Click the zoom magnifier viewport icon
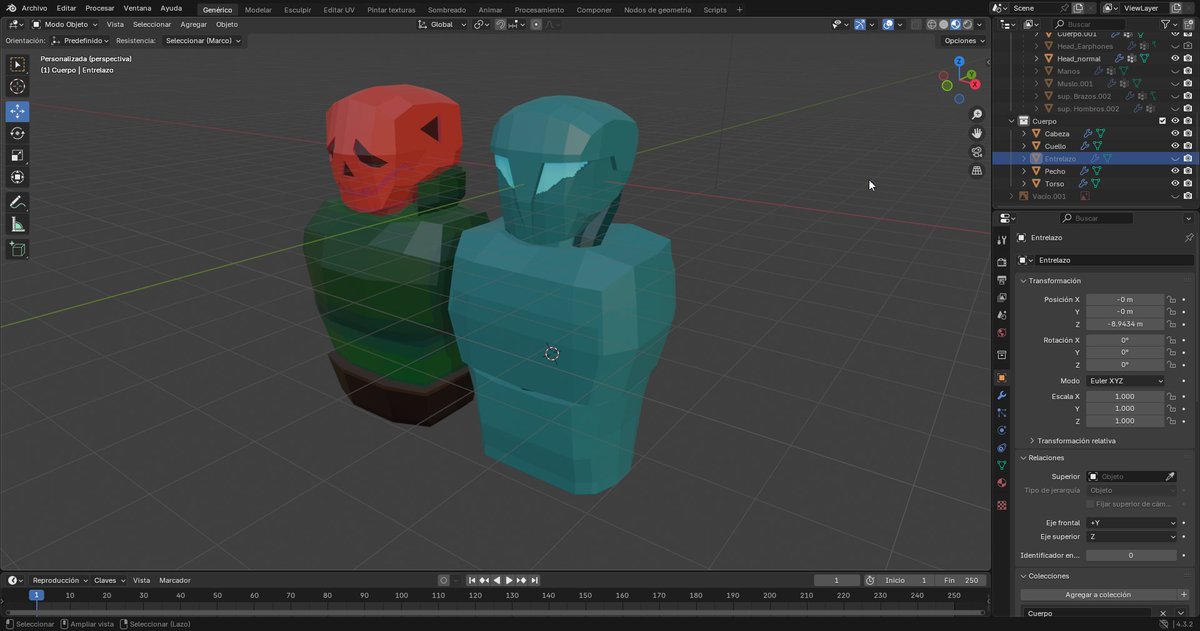Image resolution: width=1200 pixels, height=631 pixels. coord(977,114)
